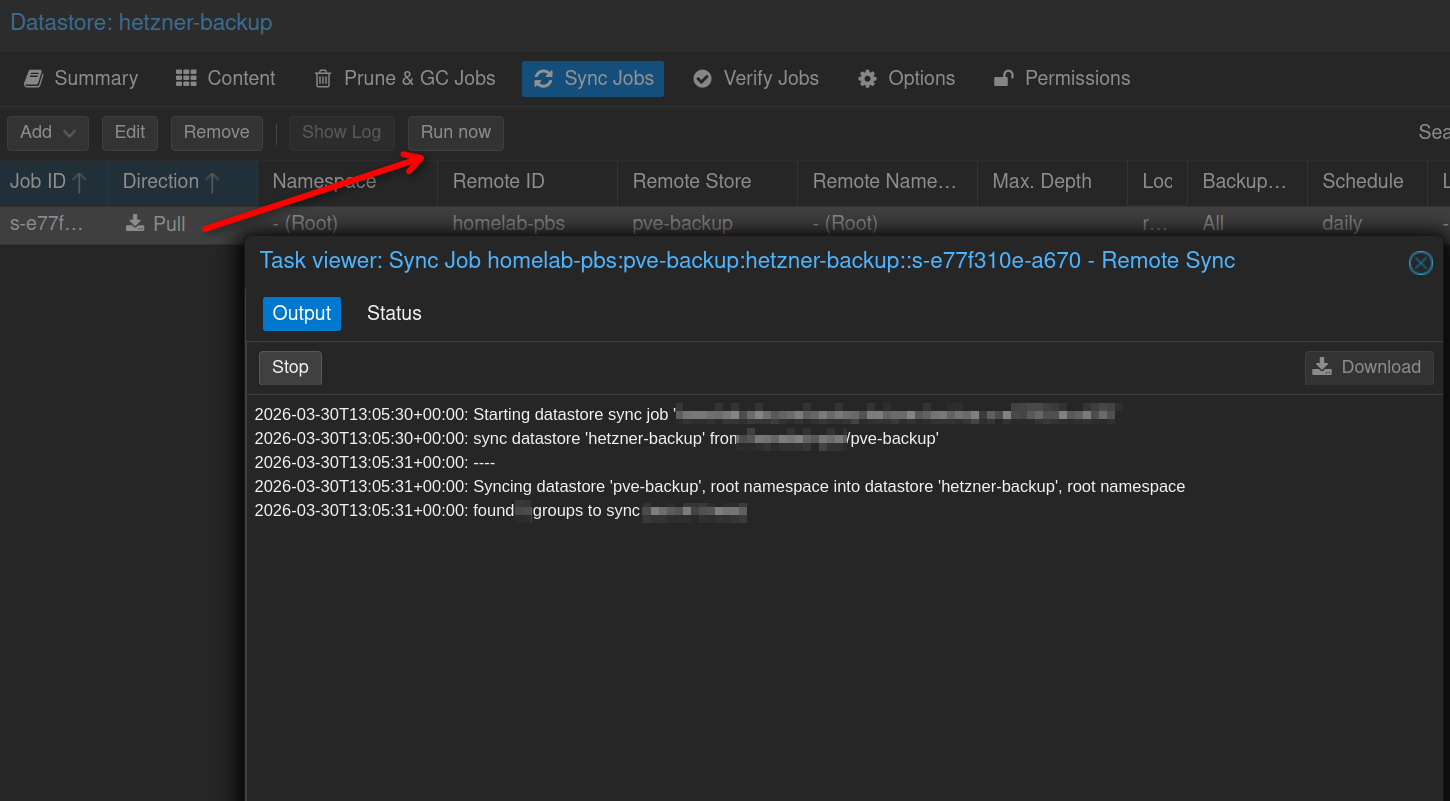This screenshot has height=801, width=1450.
Task: Click the trash icon for Prune & GC Jobs
Action: click(323, 78)
